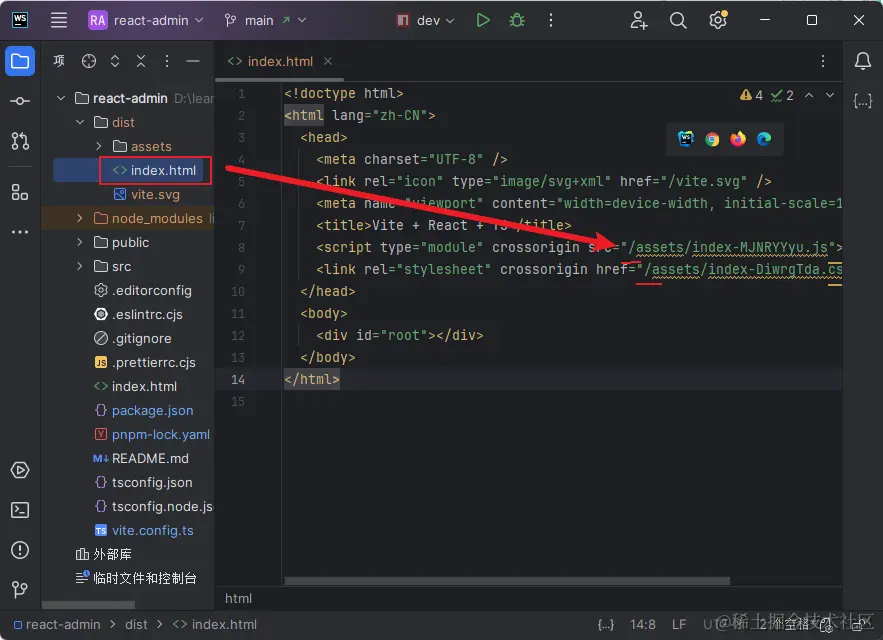Open the main hamburger menu
This screenshot has width=883, height=640.
point(59,20)
